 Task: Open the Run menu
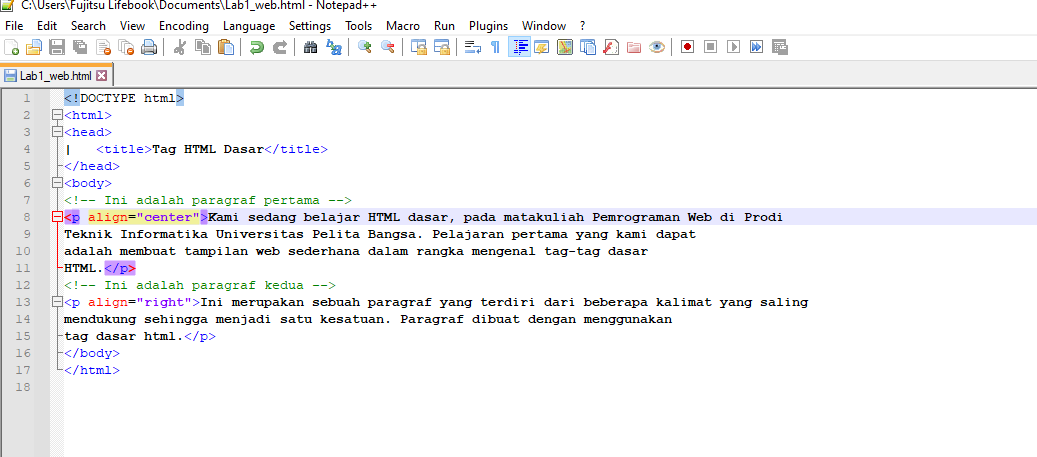point(444,26)
